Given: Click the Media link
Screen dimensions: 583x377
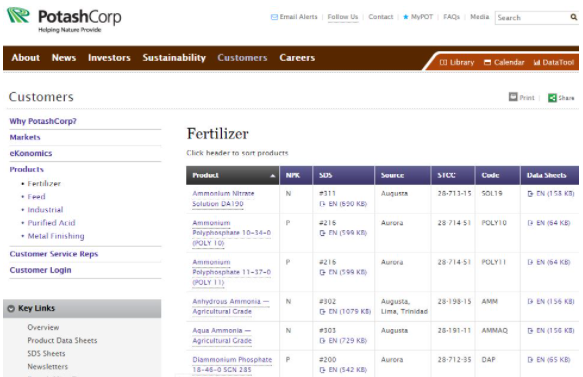Looking at the screenshot, I should point(480,17).
